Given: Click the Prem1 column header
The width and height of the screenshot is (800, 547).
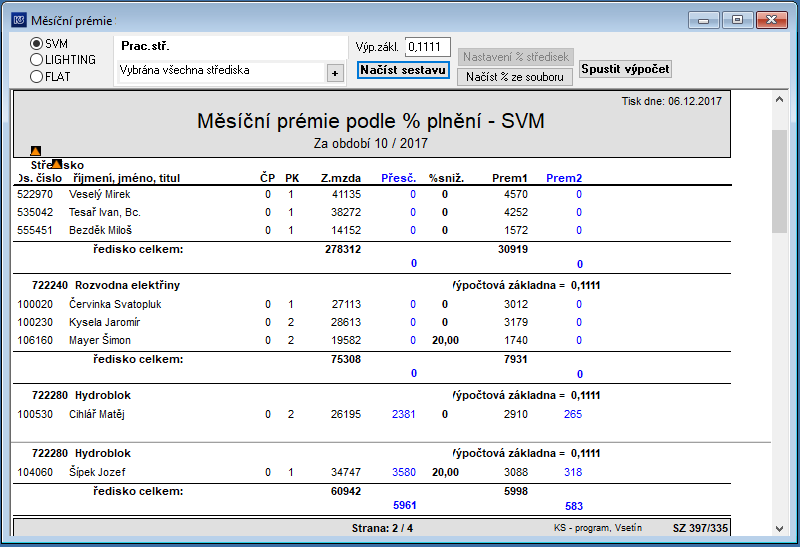Looking at the screenshot, I should coord(510,178).
